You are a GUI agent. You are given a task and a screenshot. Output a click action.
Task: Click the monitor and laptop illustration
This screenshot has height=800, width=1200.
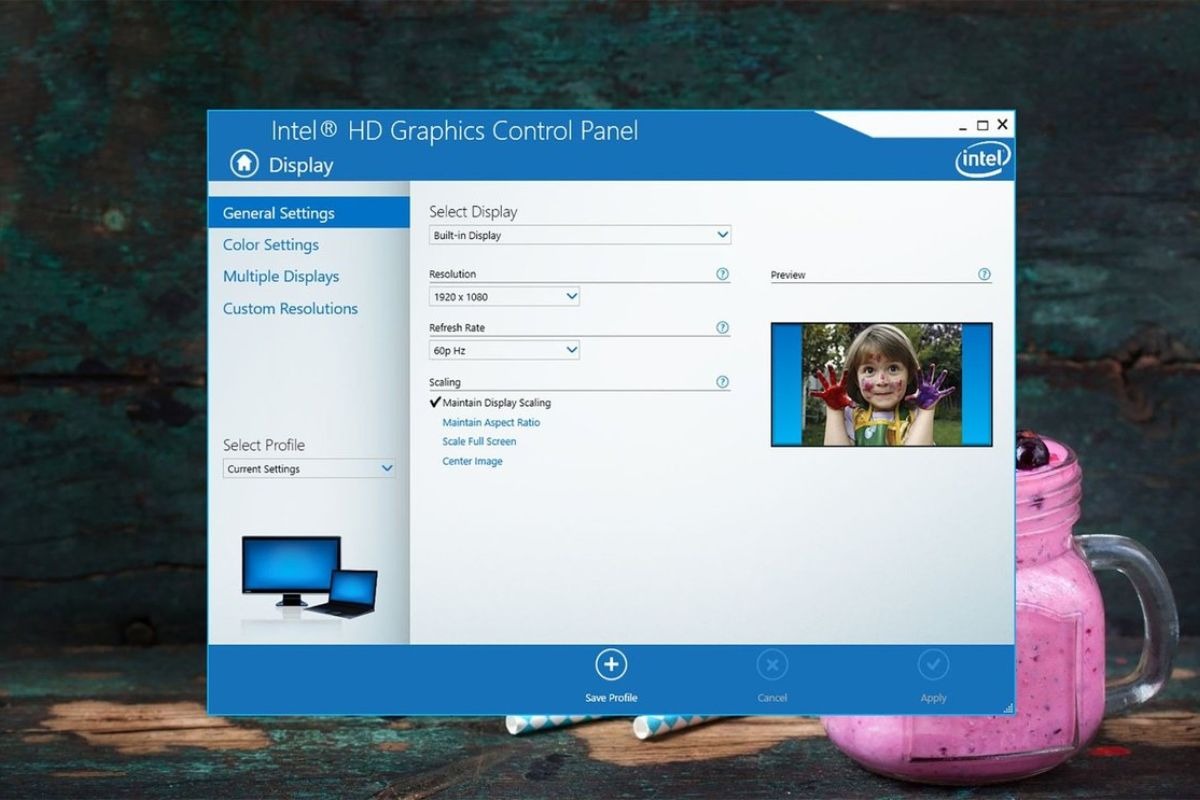309,578
